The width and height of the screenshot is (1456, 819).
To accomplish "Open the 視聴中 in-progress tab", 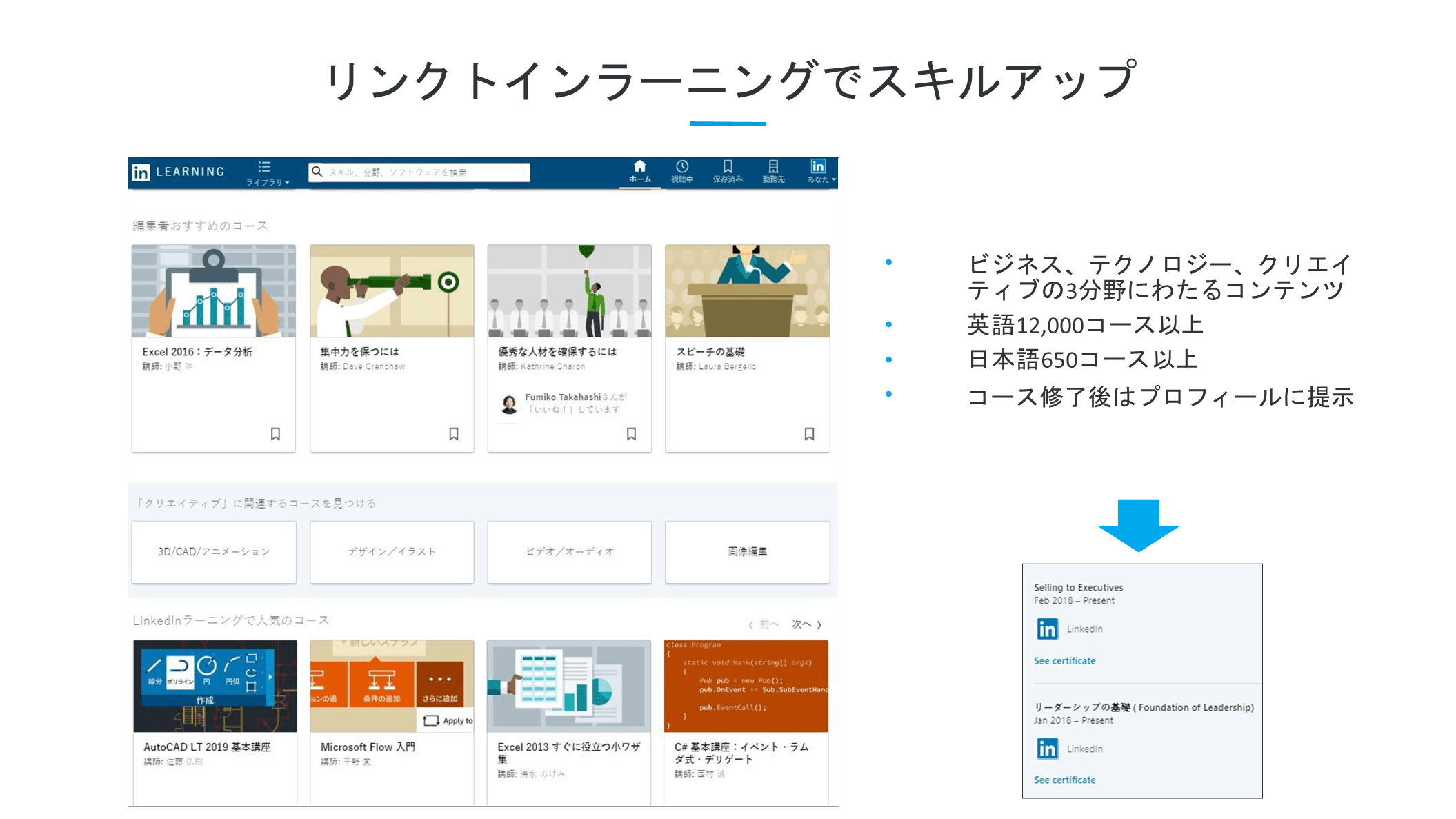I will pos(682,172).
